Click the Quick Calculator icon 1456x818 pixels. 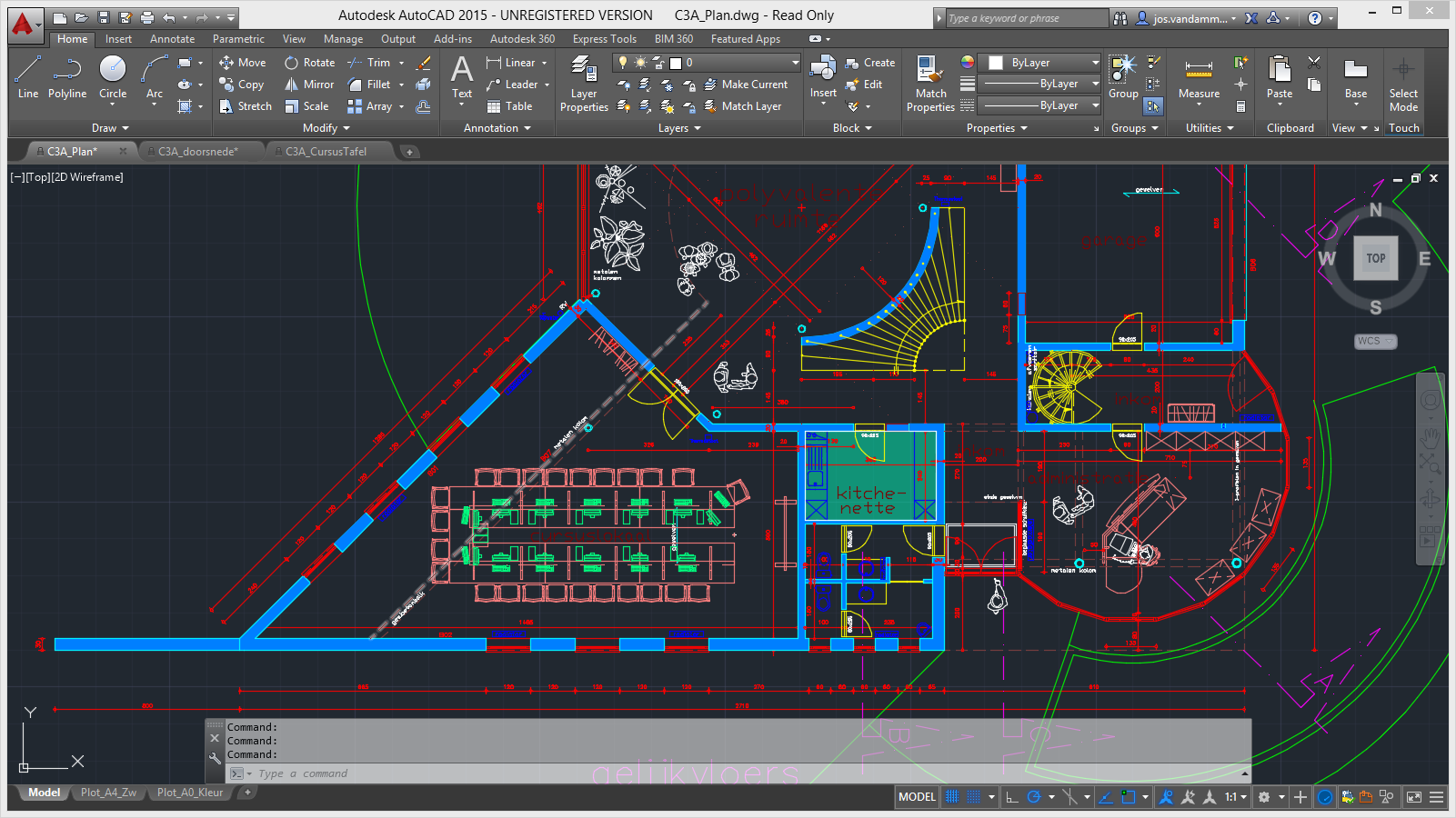point(1240,106)
